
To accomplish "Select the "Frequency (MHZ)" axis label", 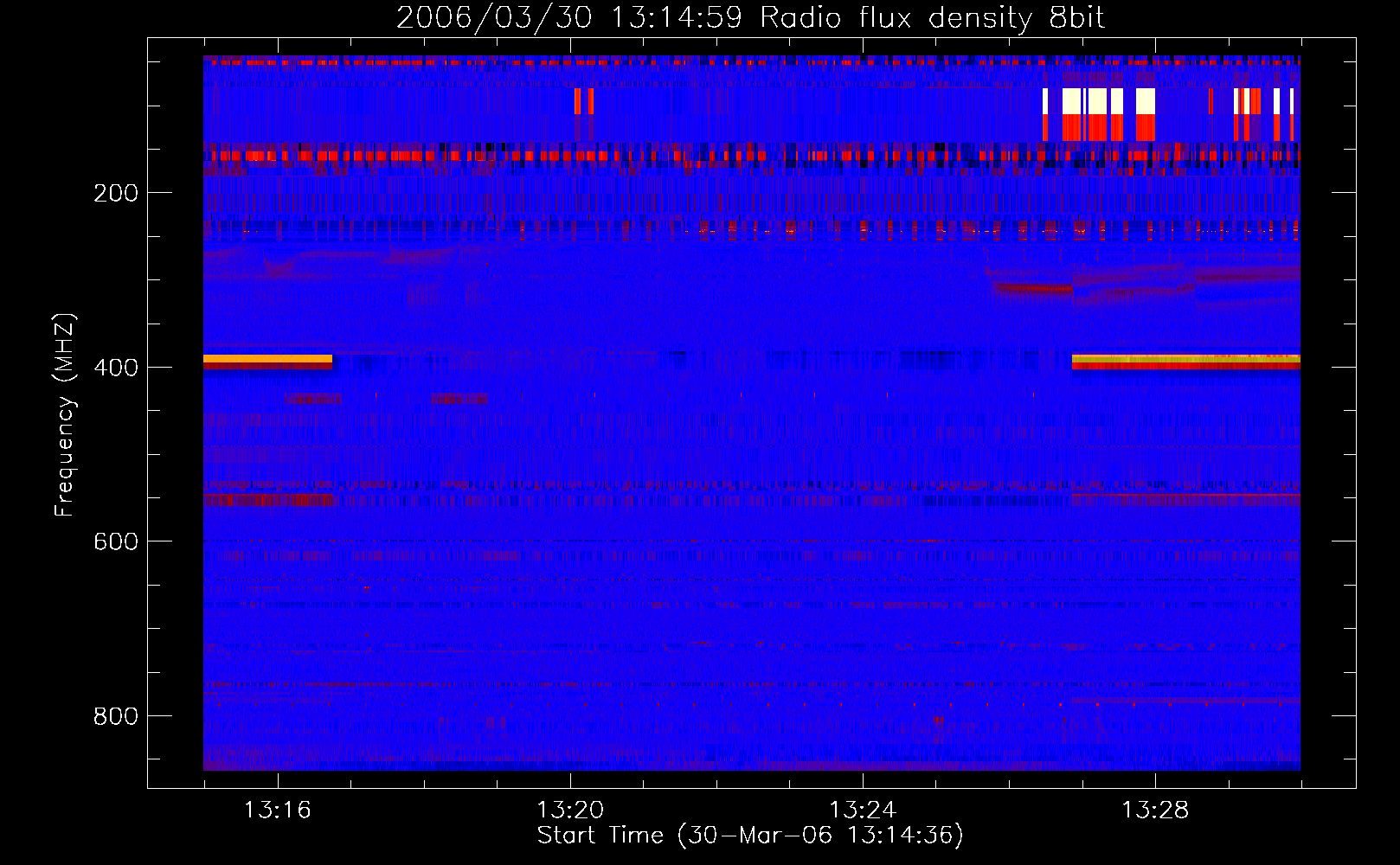I will coord(65,414).
